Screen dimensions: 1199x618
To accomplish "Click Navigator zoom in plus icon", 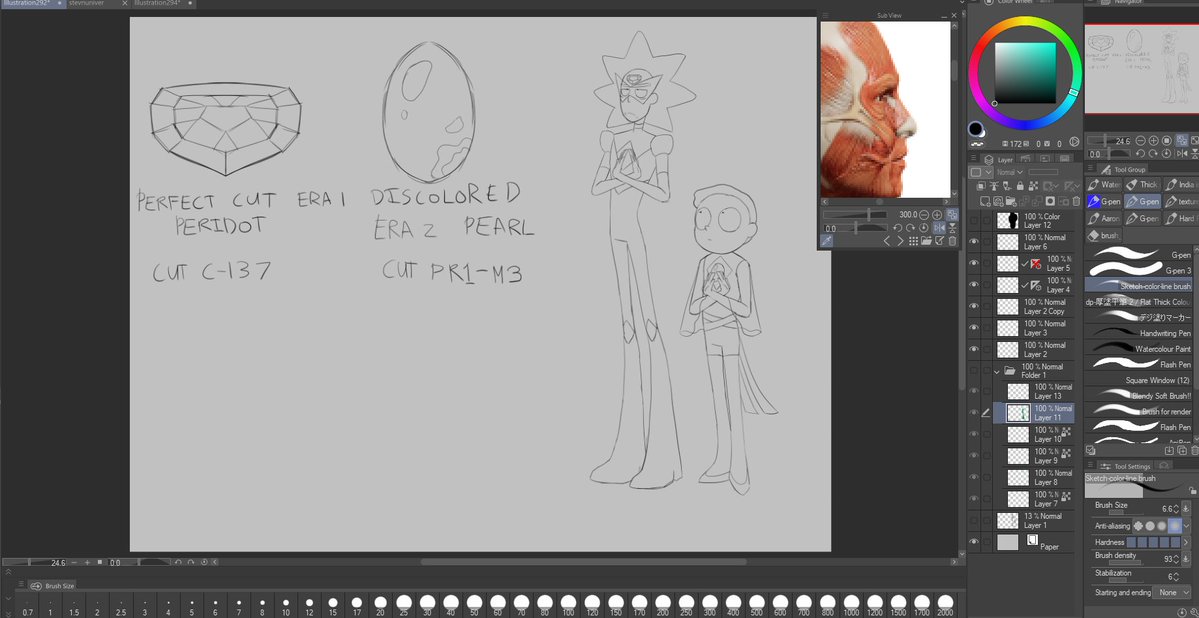I will 1154,141.
